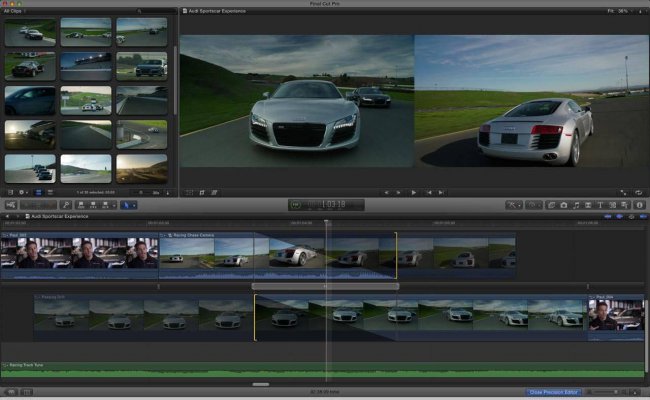Viewport: 650px width, 400px height.
Task: Switch browser to filmstrip view
Action: [39, 192]
